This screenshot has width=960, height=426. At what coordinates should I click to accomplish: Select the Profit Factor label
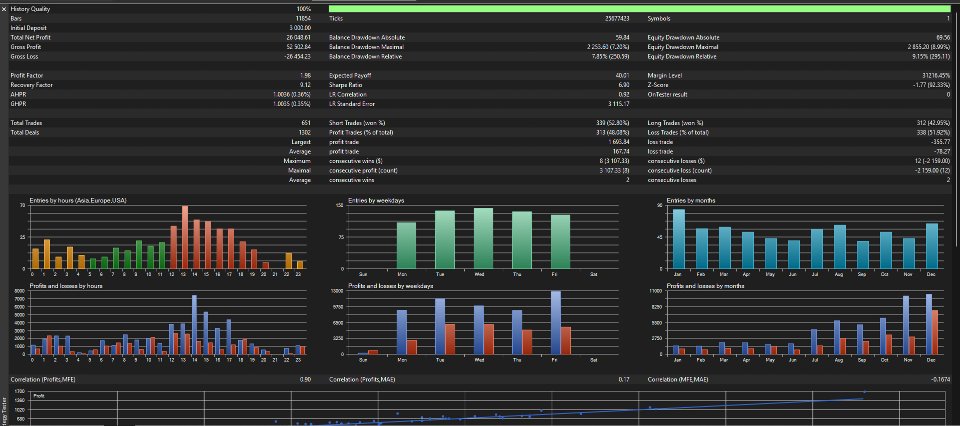26,75
